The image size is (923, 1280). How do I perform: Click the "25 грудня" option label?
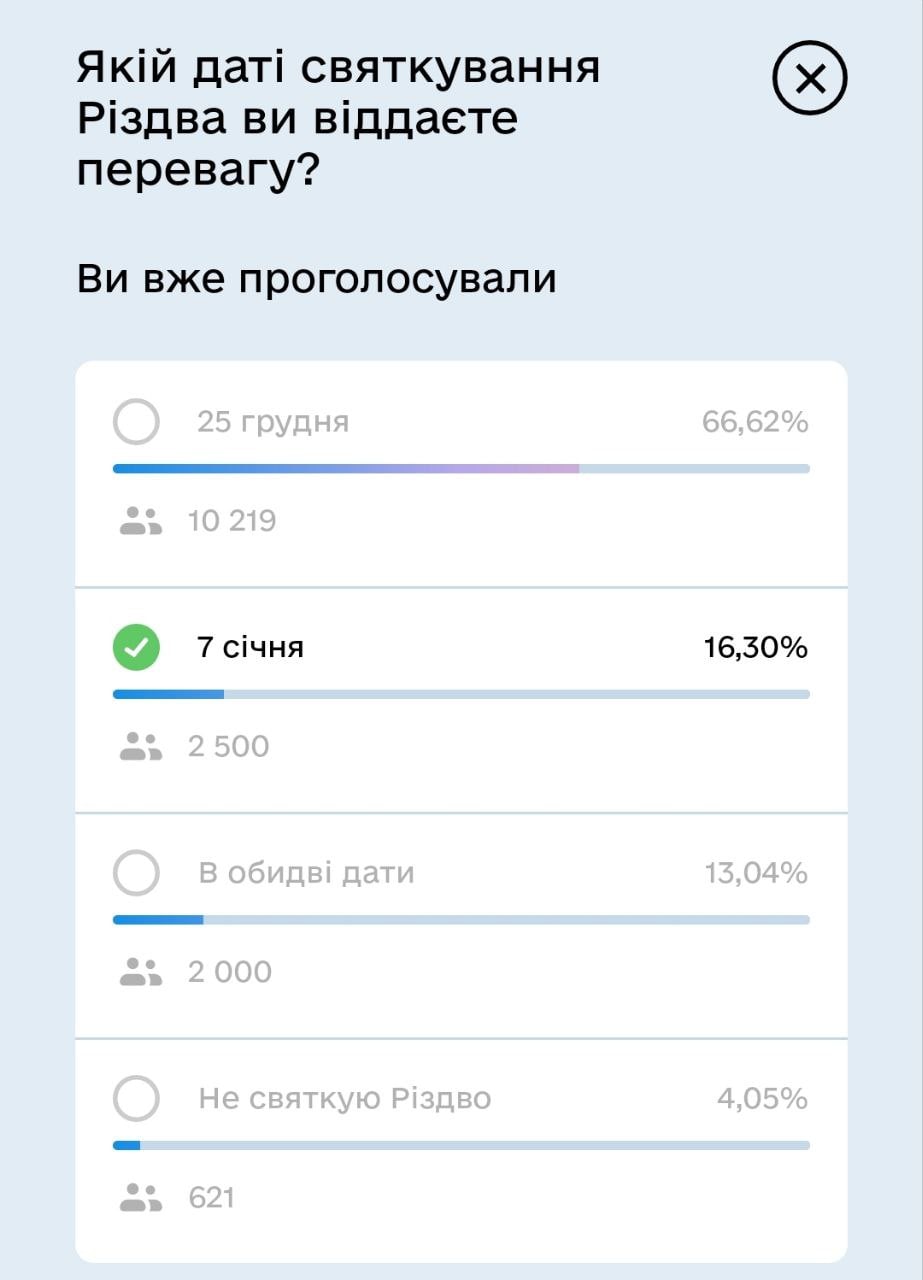point(273,422)
